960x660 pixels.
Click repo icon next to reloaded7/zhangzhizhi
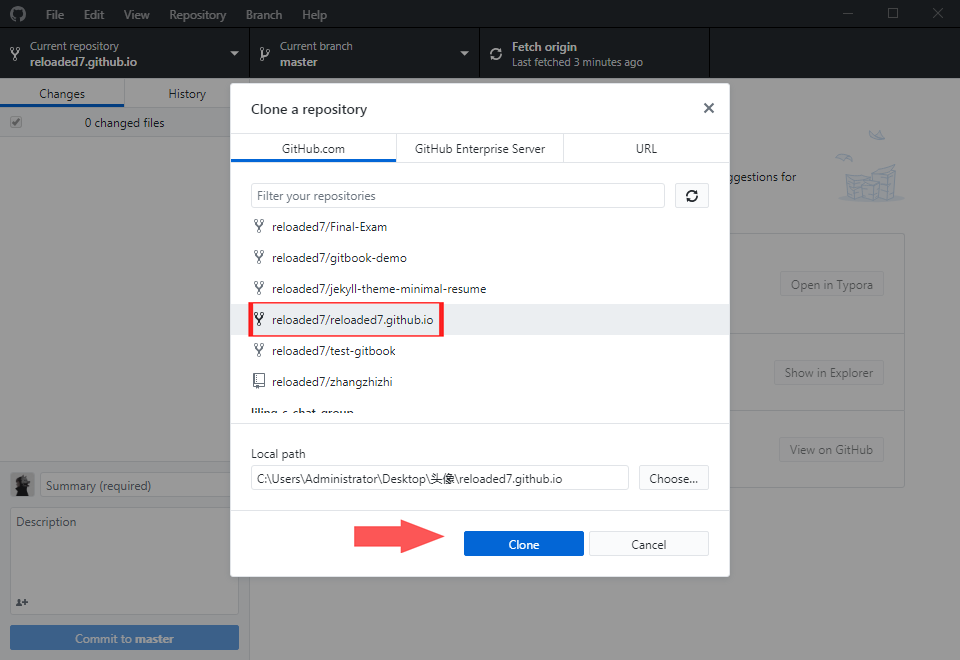point(259,381)
